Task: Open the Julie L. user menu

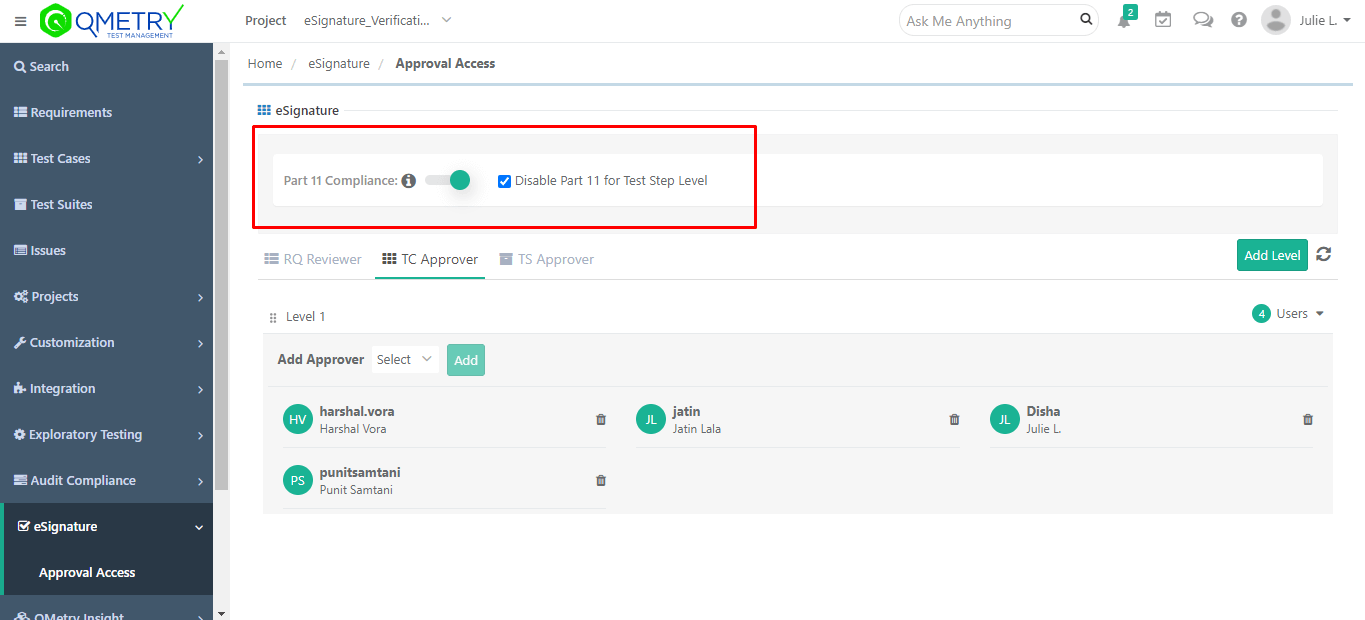Action: (1325, 20)
